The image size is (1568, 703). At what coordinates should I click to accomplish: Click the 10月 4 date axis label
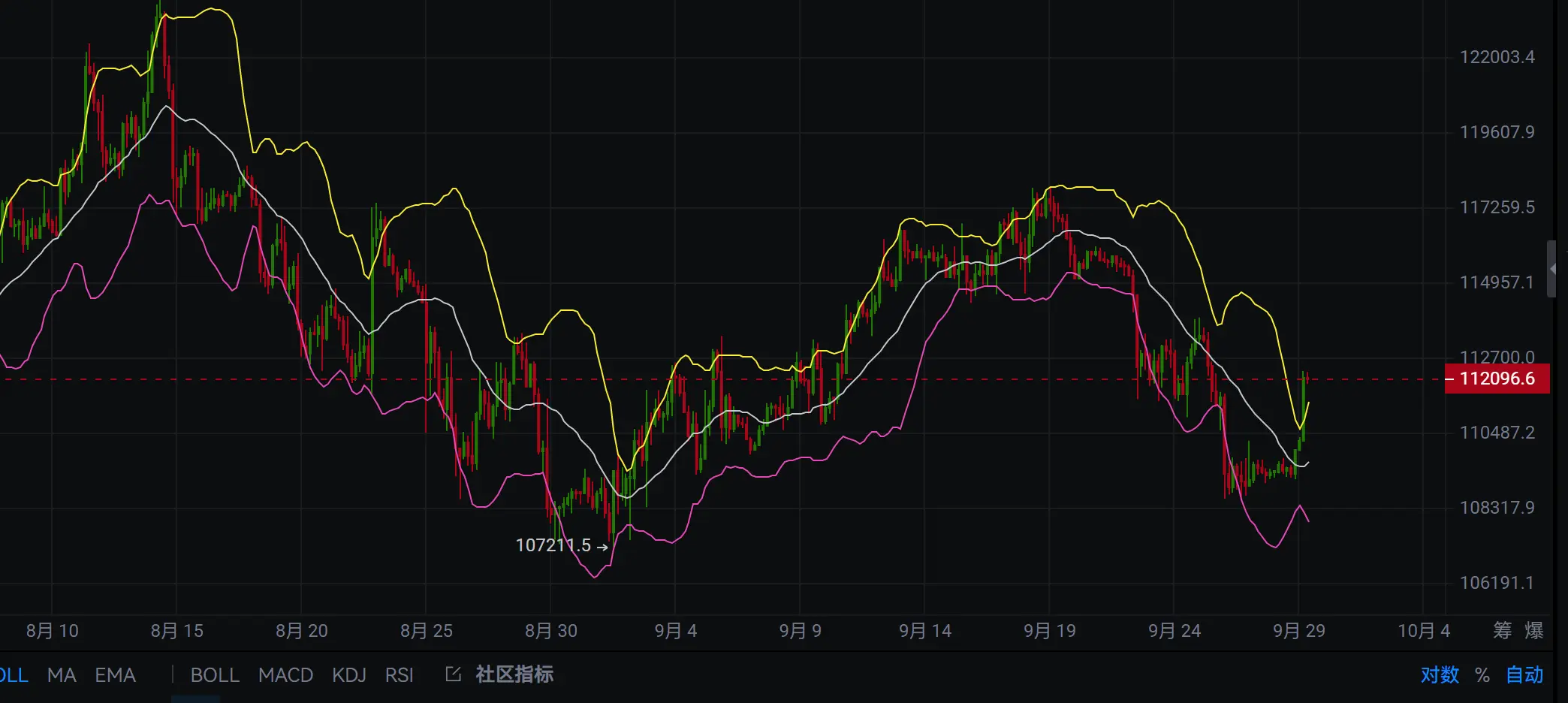click(x=1424, y=631)
